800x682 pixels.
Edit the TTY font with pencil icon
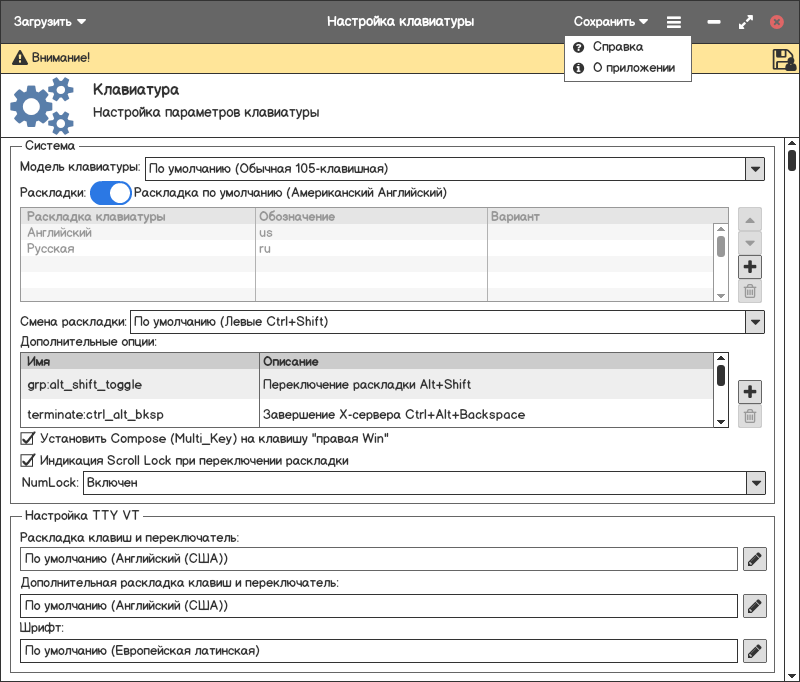(755, 651)
